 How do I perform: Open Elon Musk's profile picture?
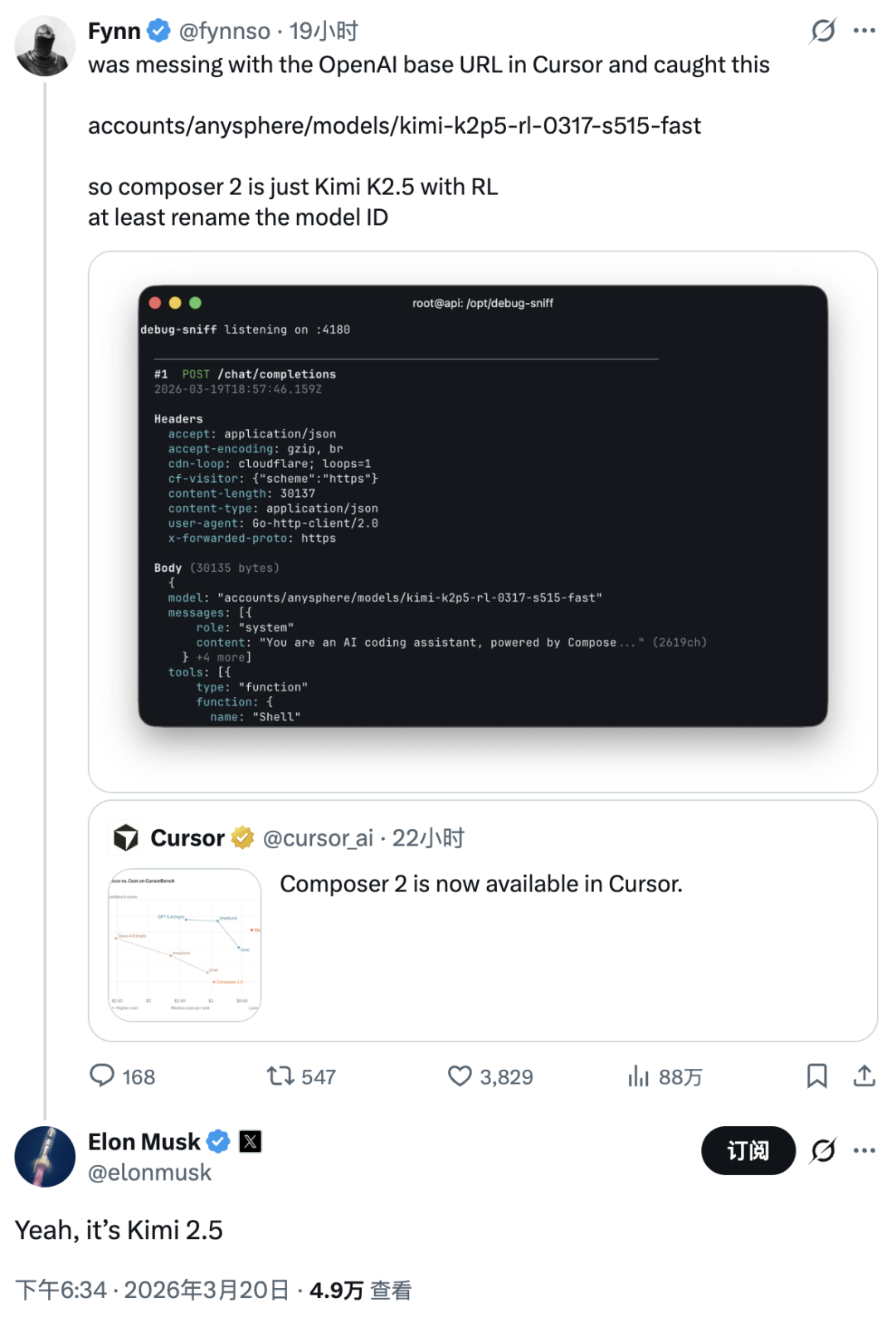pos(45,1156)
